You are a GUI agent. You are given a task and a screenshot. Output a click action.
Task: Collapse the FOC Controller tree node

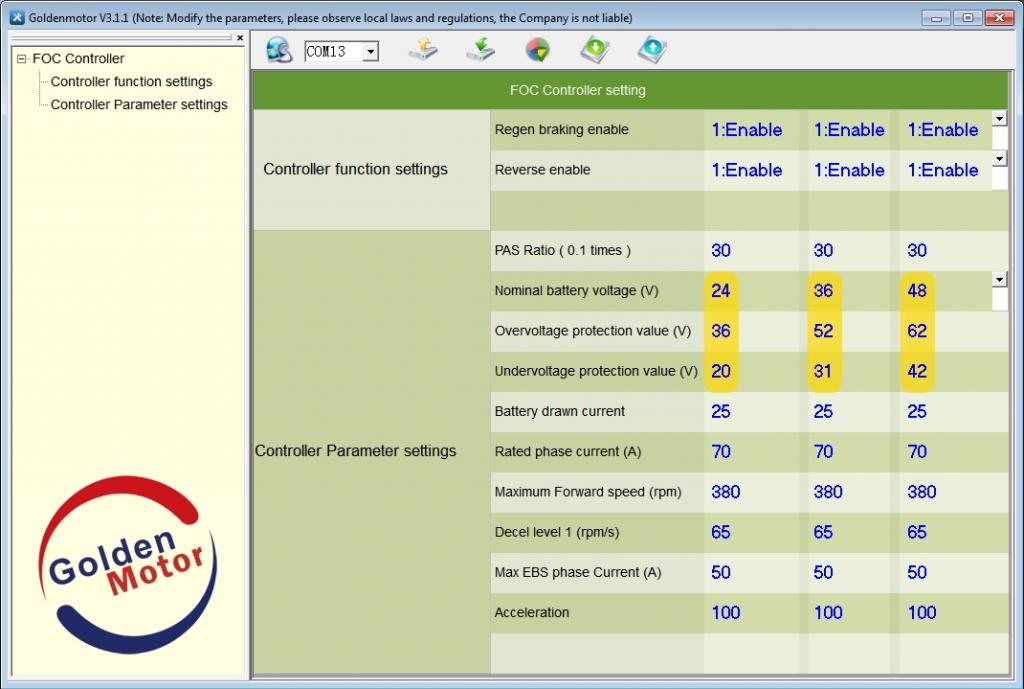pyautogui.click(x=22, y=59)
